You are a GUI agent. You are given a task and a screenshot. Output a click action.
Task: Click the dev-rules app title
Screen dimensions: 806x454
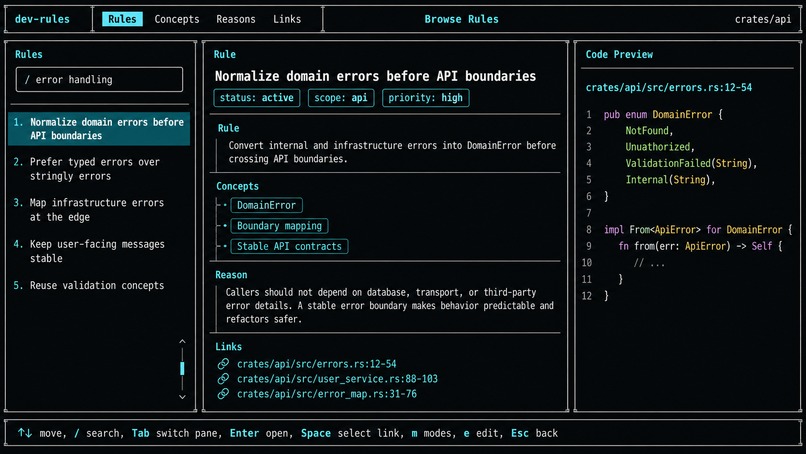coord(42,19)
